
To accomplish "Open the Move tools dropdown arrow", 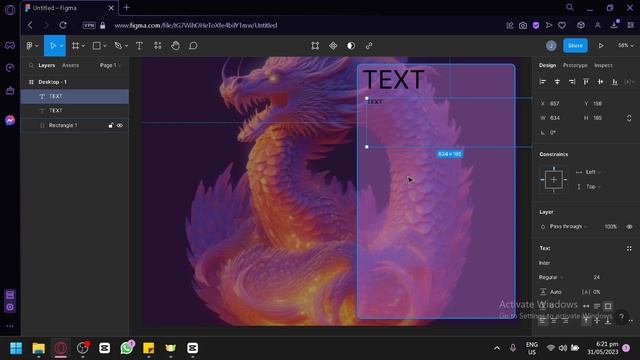I will point(61,46).
